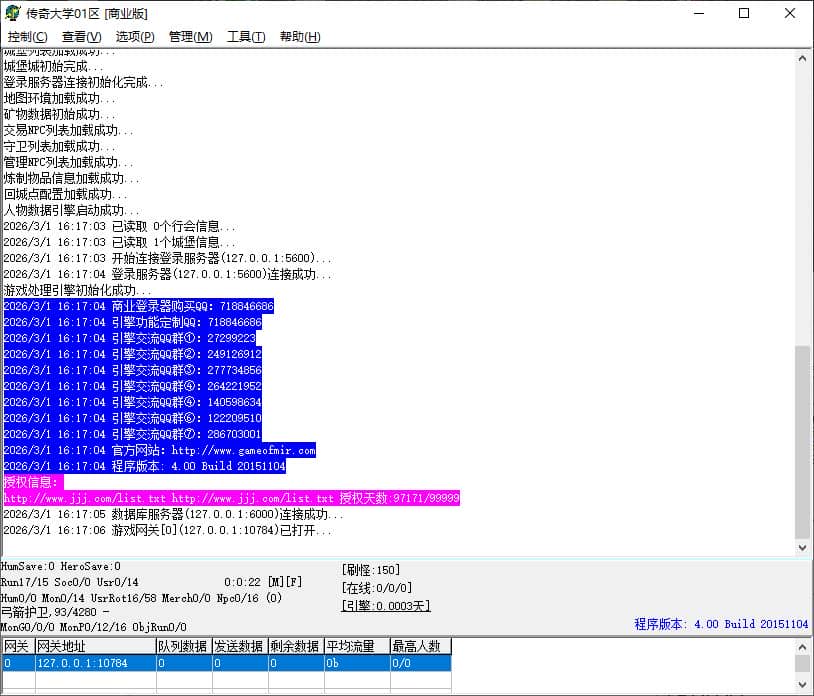This screenshot has height=696, width=814.
Task: Click the blue 程序版本 label at bottom right
Action: point(721,624)
